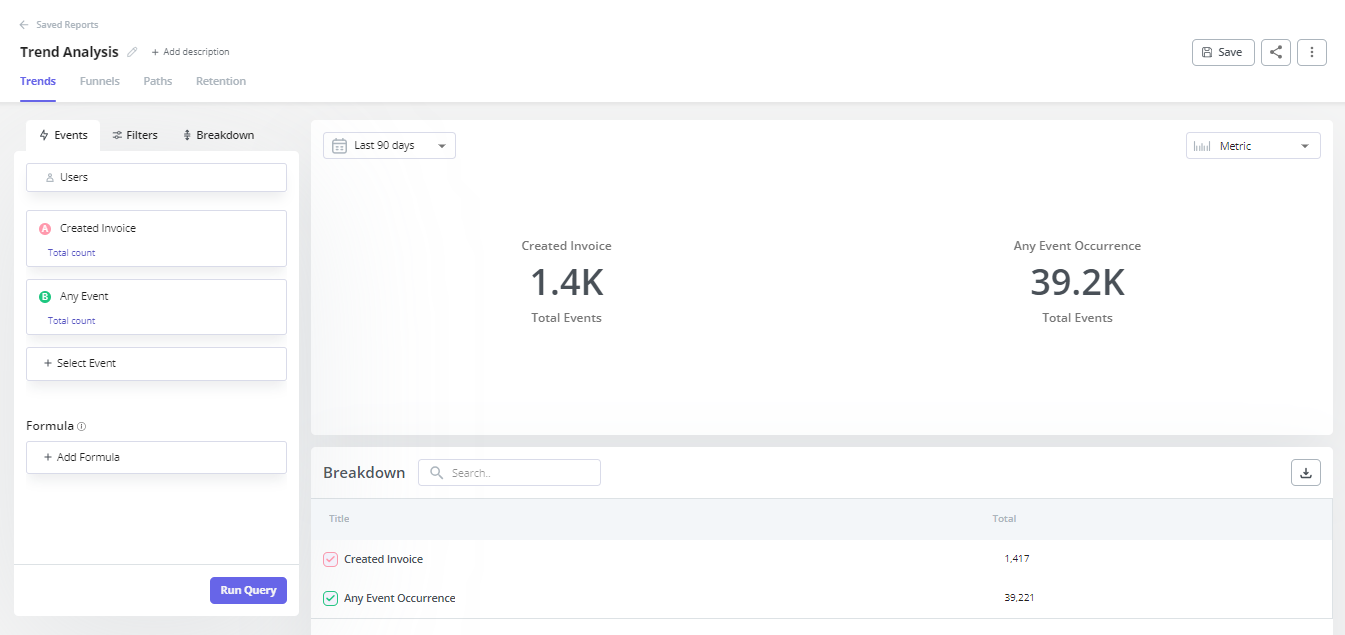Click the pencil icon to rename report
Viewport: 1345px width, 635px height.
[132, 52]
